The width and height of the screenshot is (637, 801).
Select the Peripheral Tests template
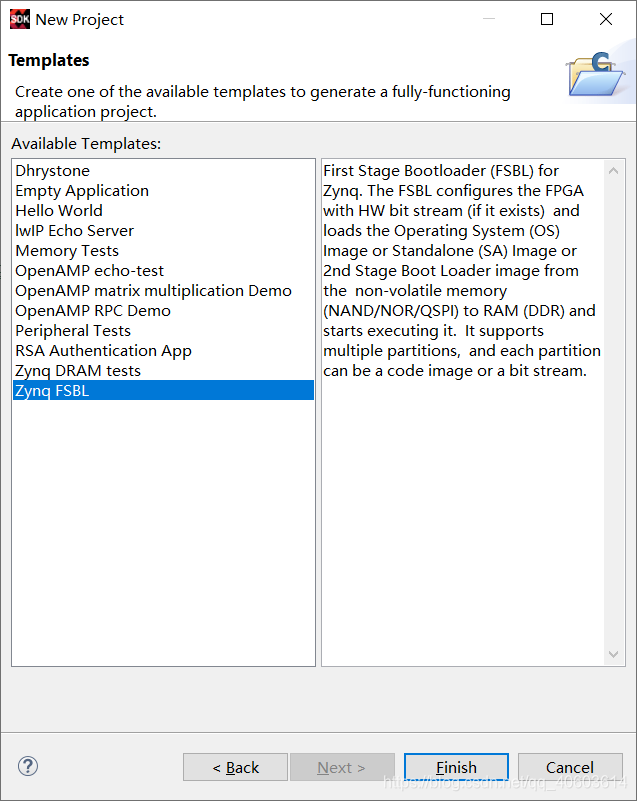(x=163, y=331)
